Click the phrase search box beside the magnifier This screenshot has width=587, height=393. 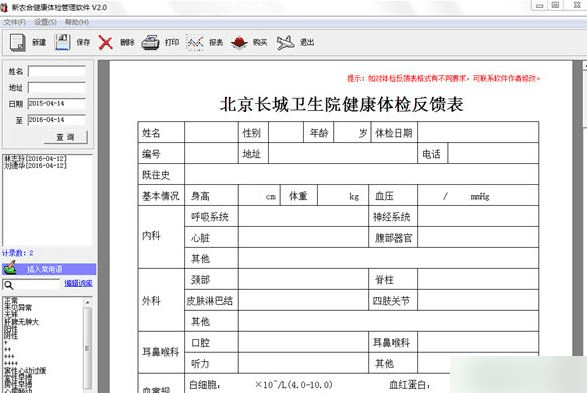coord(37,285)
